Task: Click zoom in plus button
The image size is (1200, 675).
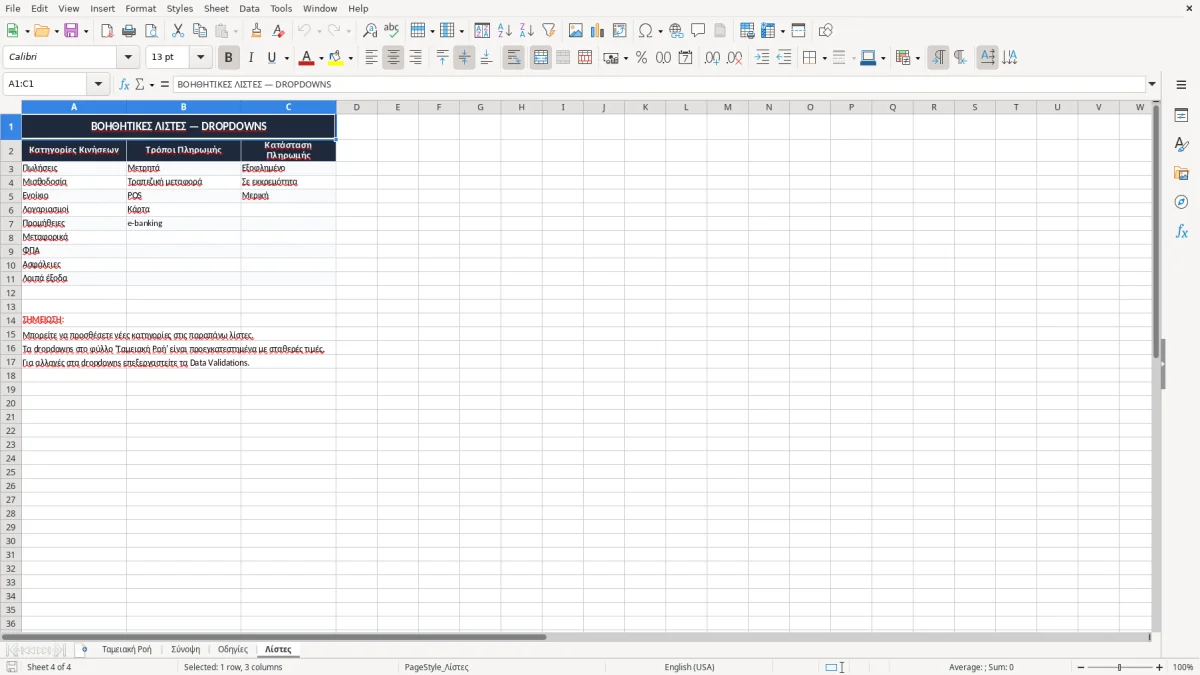Action: pos(1160,667)
